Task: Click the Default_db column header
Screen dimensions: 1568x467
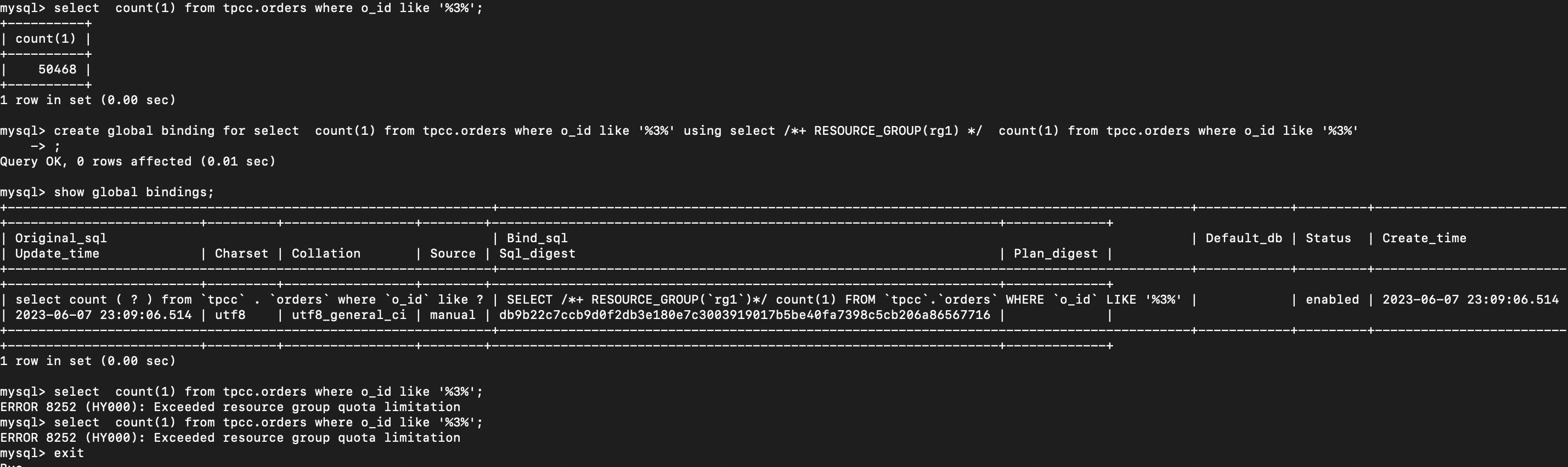Action: [1244, 238]
